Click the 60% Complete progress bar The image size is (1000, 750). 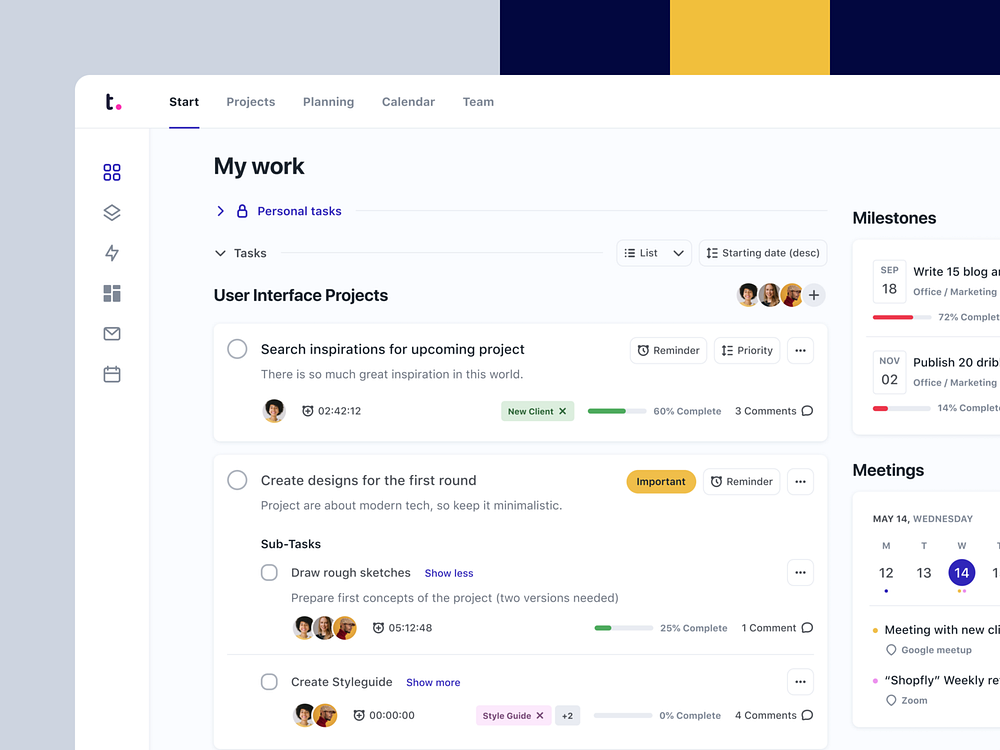616,410
